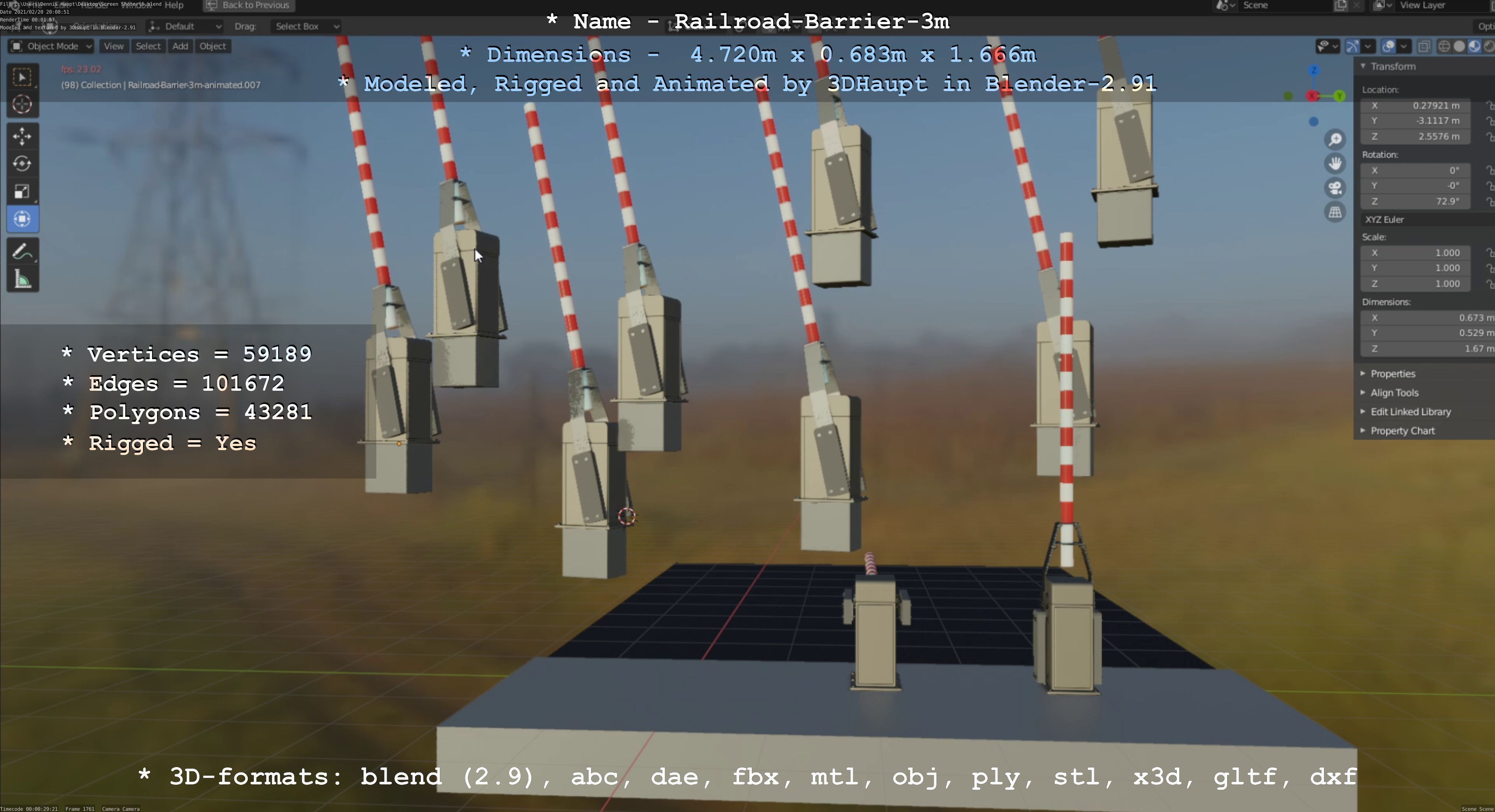The height and width of the screenshot is (812, 1495).
Task: Click the zoom magnifier viewport control
Action: pyautogui.click(x=1335, y=139)
